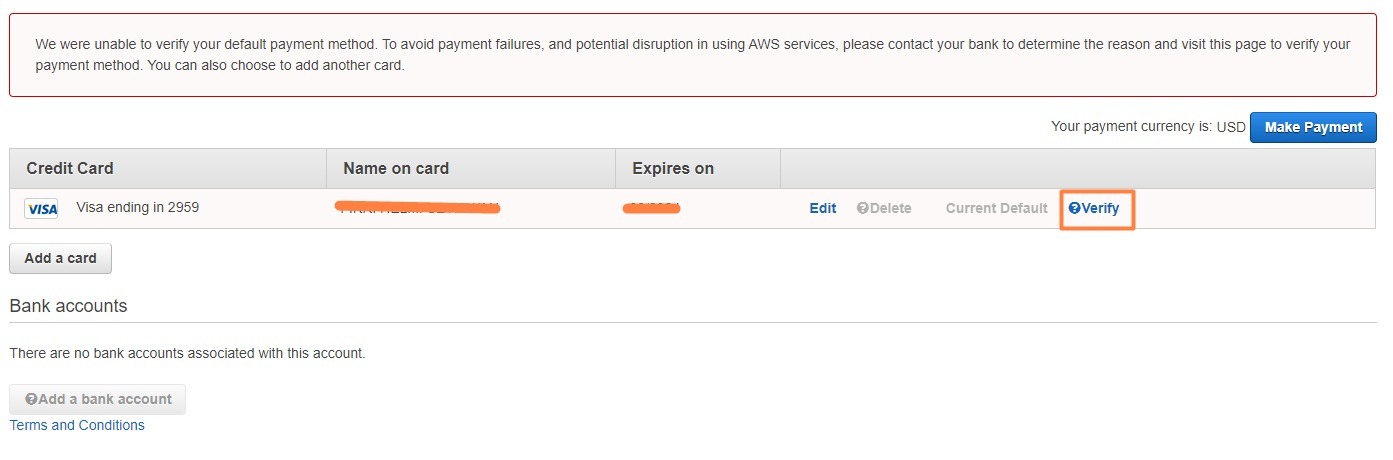Click the greyed-out Delete text
Screen dimensions: 1393x460
tap(890, 208)
